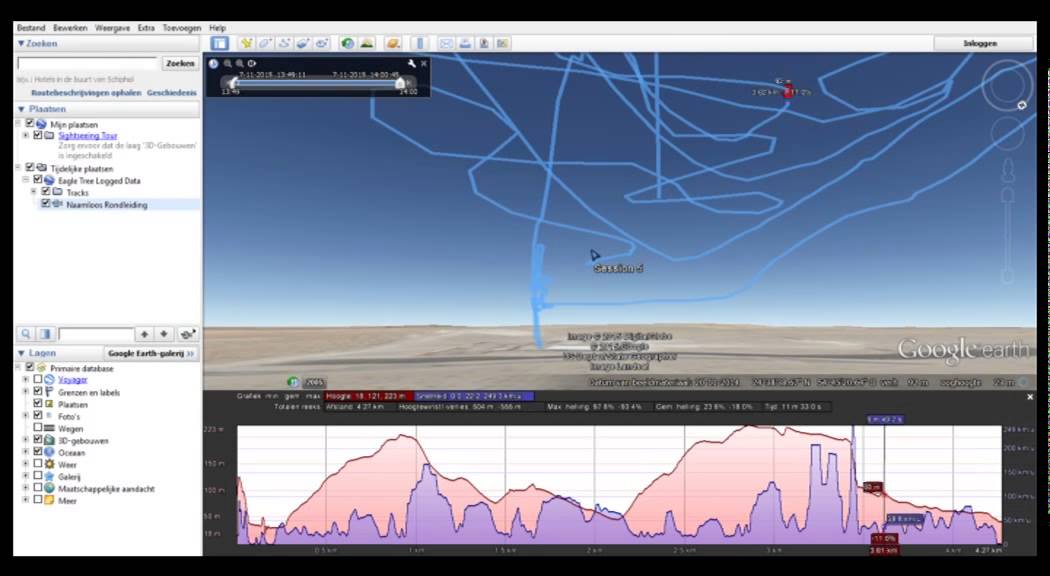The width and height of the screenshot is (1050, 576).
Task: Record a tour with the camera icon
Action: (321, 44)
